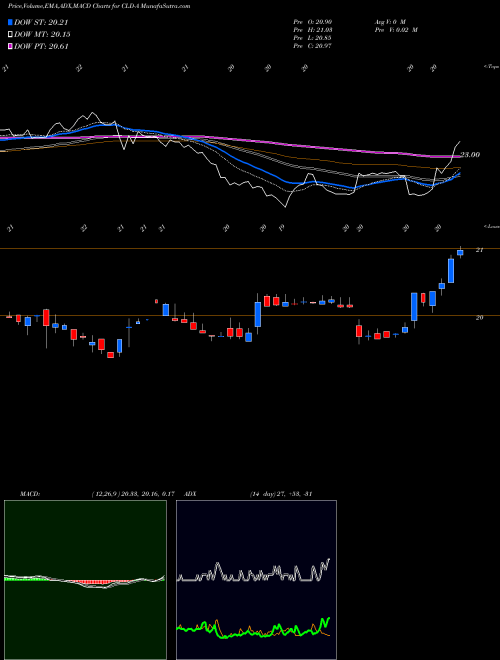Click the 20 price axis label

[x=479, y=318]
